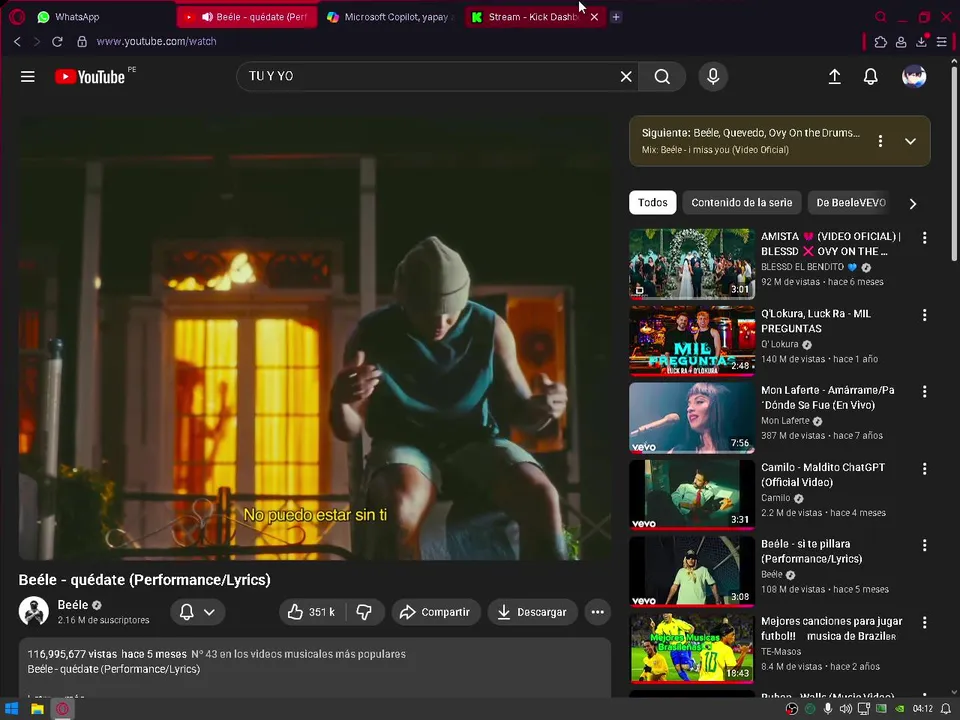Open a new browser tab
960x720 pixels.
(x=616, y=17)
